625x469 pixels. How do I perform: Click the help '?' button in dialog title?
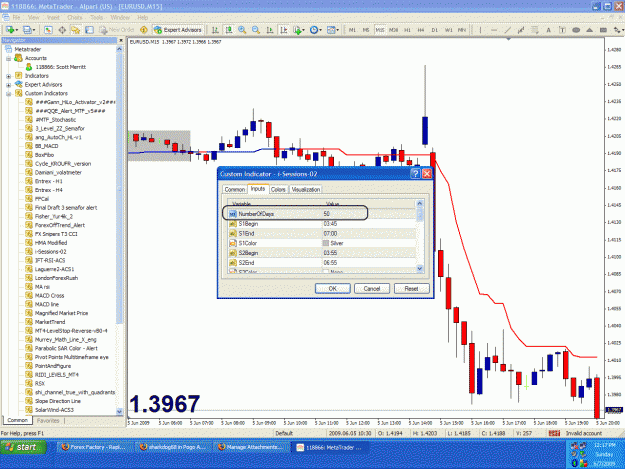pos(415,174)
